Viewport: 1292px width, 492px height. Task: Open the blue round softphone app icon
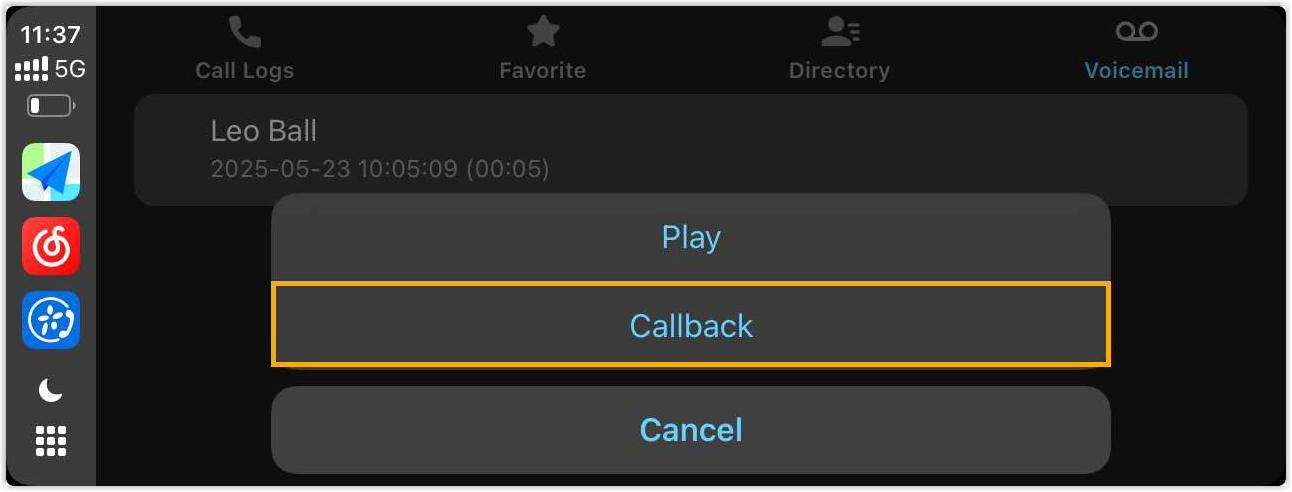point(51,320)
